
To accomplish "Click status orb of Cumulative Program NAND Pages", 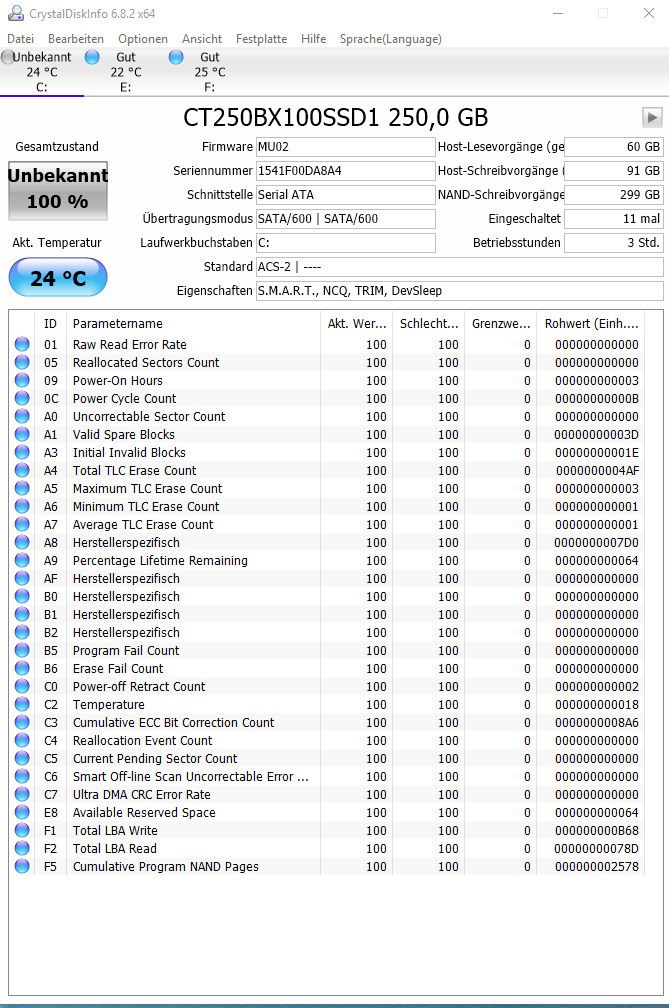I will pos(22,866).
